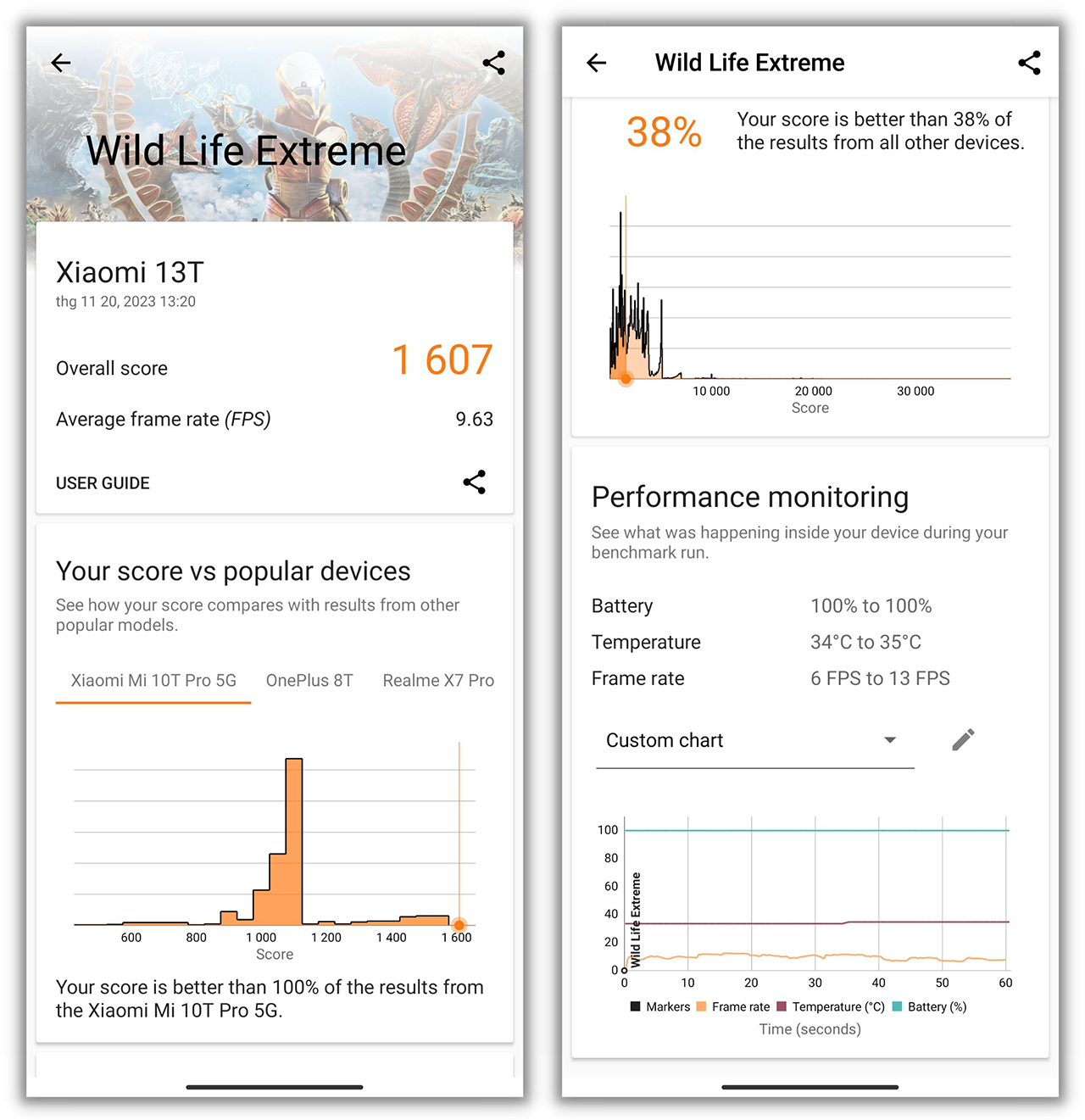Screen dimensions: 1085x1120
Task: Toggle the Battery (%) legend entry
Action: coord(929,1007)
